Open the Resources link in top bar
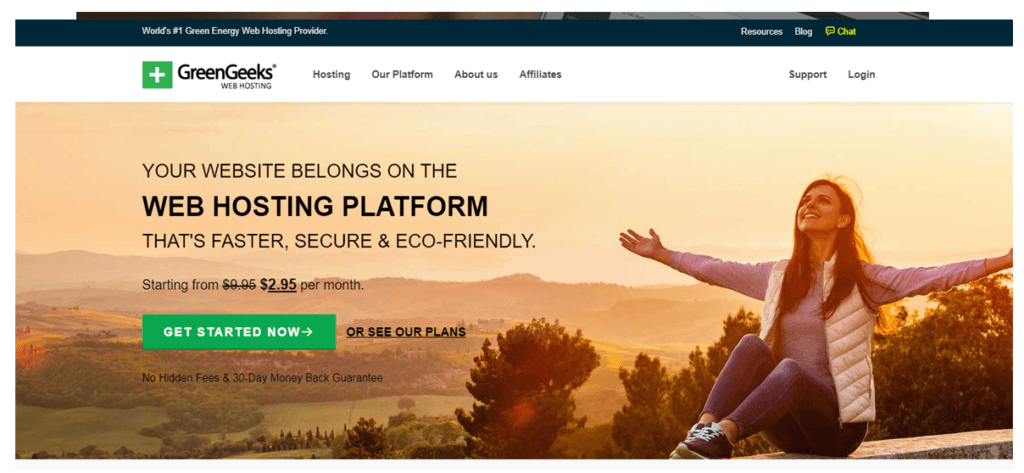1024x473 pixels. (761, 31)
